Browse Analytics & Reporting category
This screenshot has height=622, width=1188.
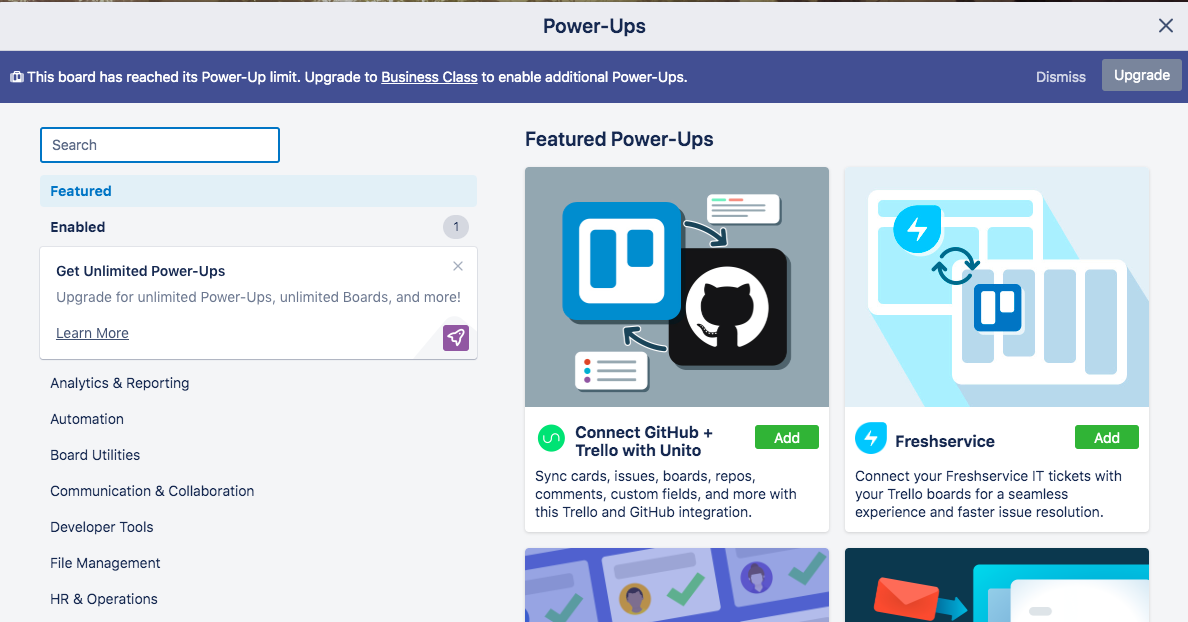point(119,383)
